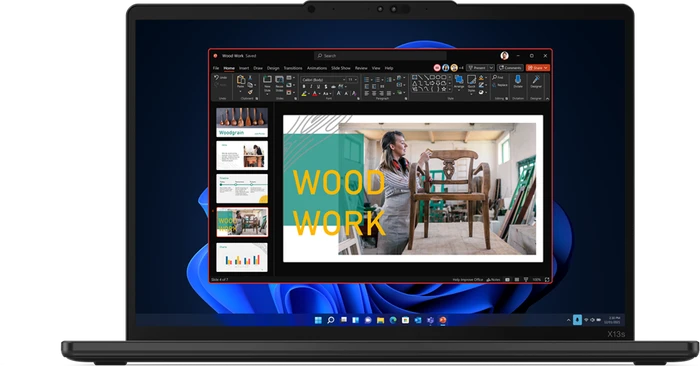Open the Font dialog launcher

click(x=358, y=99)
